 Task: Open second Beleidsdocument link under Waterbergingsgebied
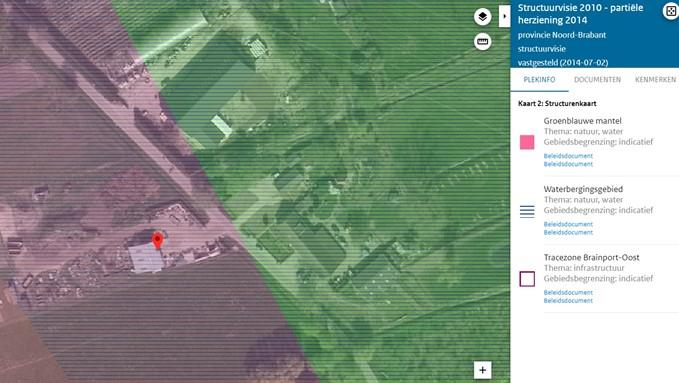pos(568,233)
